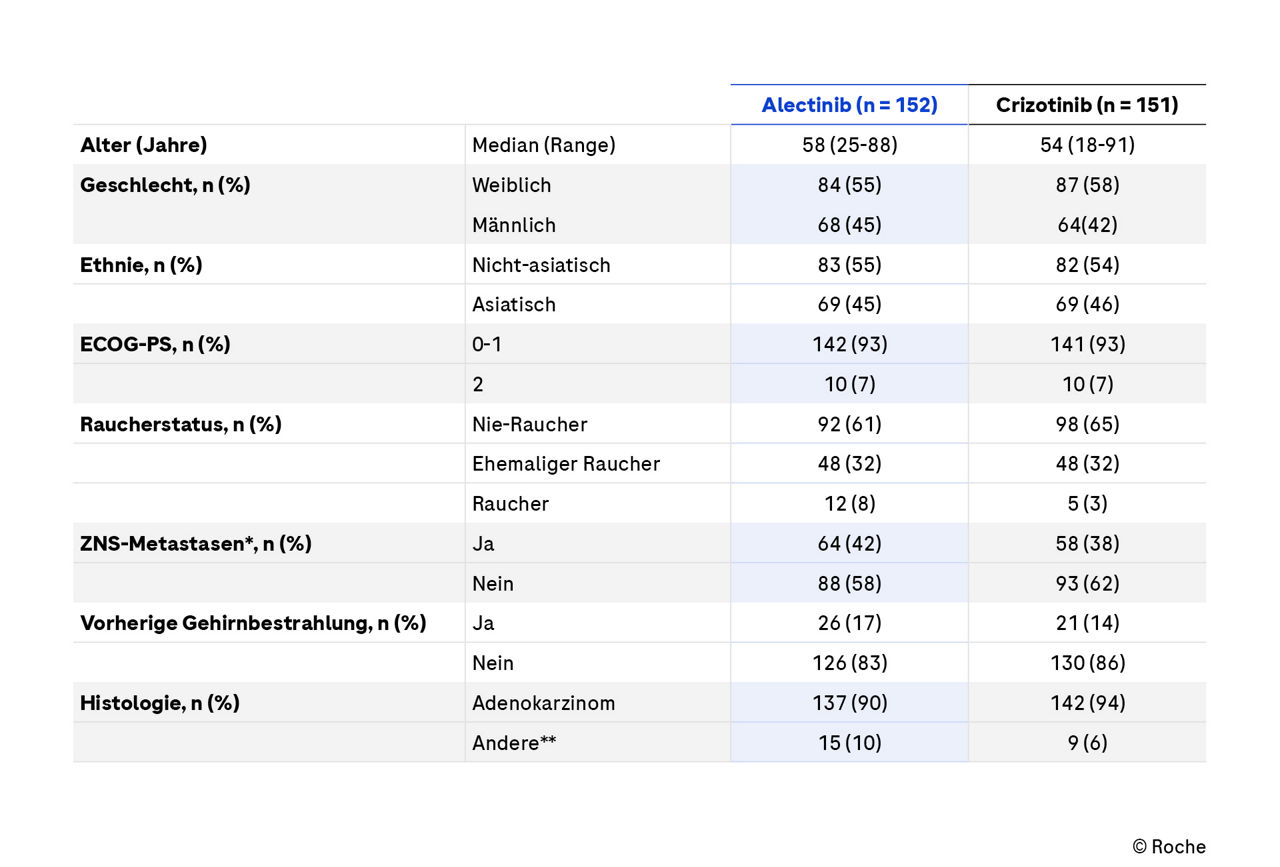Select the value '64(42)' for Männlich

[x=1087, y=225]
